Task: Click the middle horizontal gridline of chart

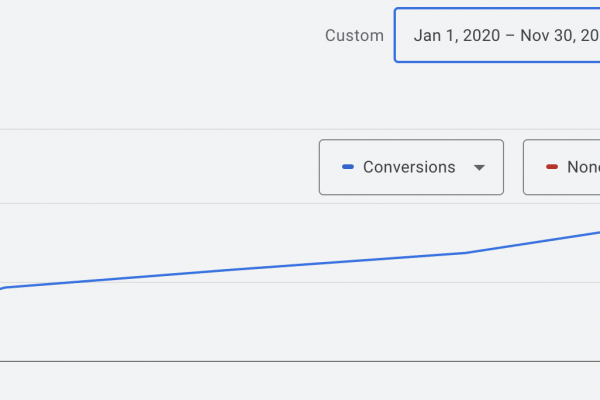Action: point(200,282)
